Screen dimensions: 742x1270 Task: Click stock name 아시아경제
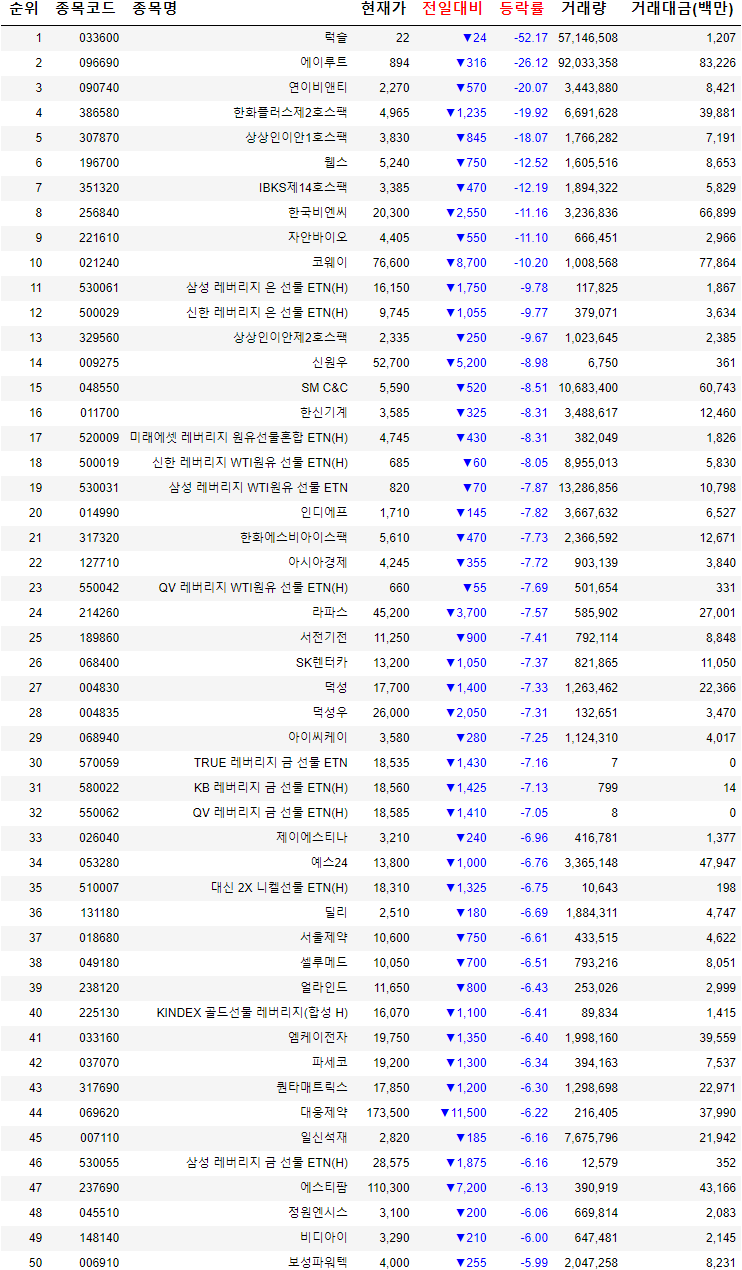point(318,563)
